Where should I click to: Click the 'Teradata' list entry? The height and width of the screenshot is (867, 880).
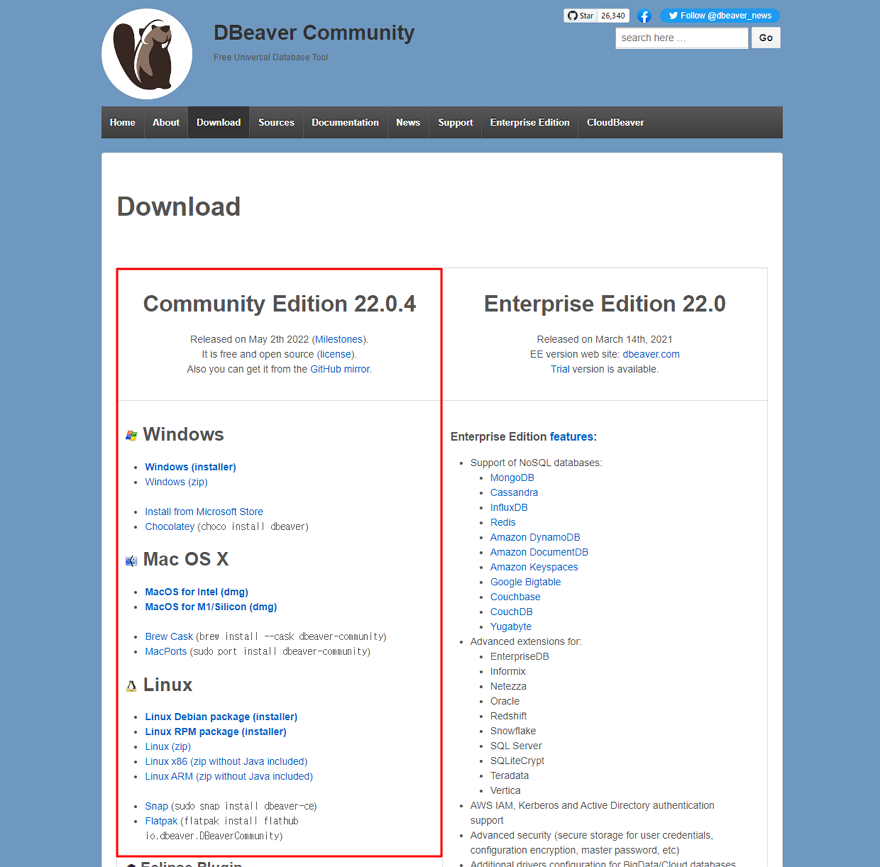[509, 776]
